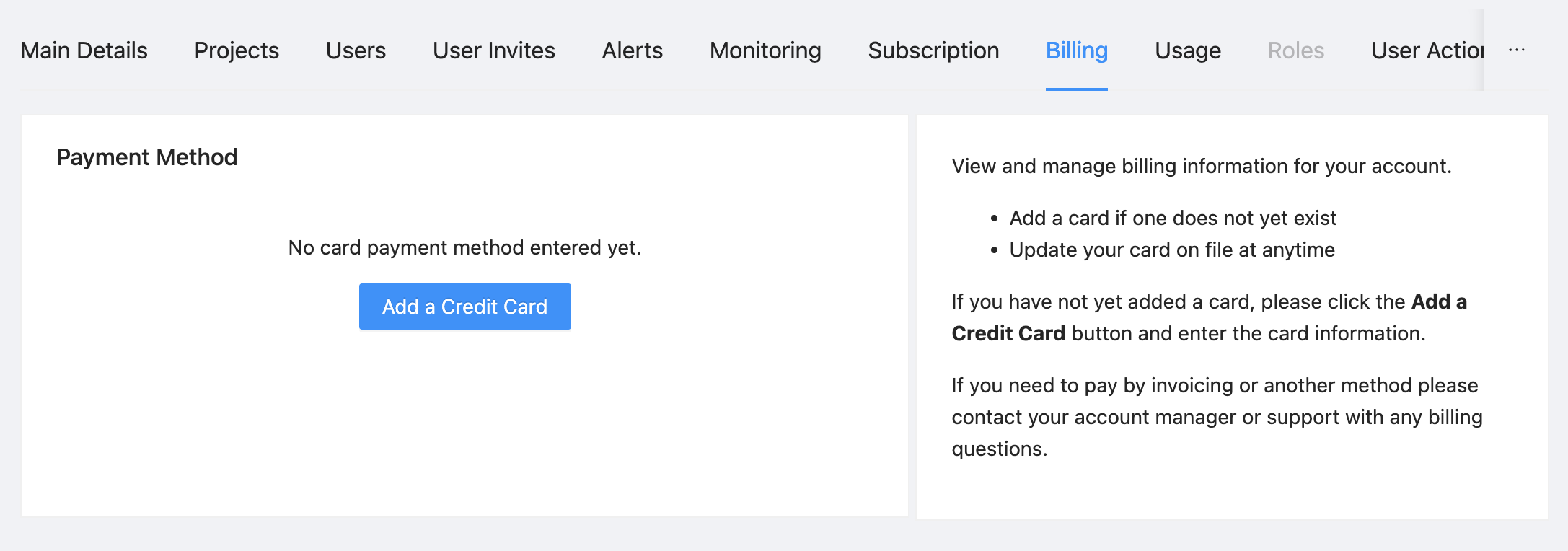Click the Add a Credit Card button
Image resolution: width=1568 pixels, height=551 pixels.
tap(464, 306)
